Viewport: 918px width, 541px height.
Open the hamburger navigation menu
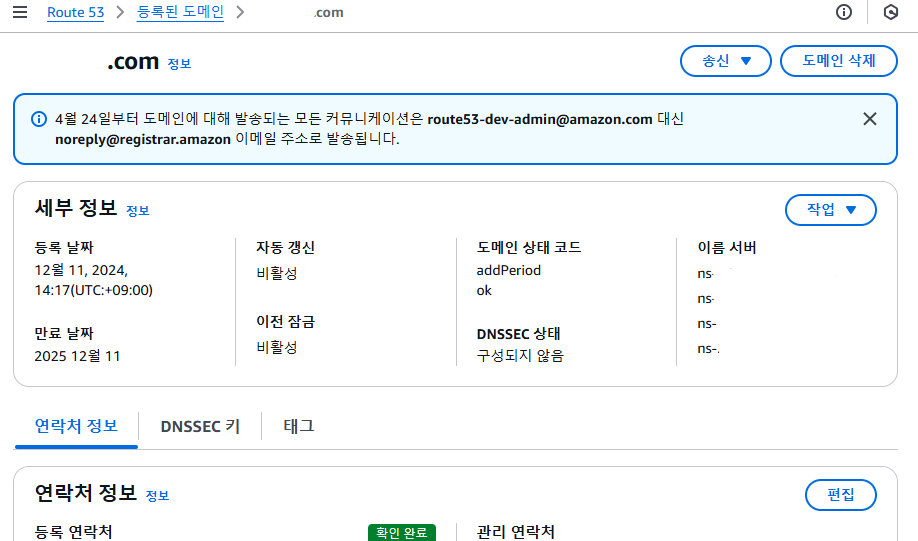(x=20, y=12)
